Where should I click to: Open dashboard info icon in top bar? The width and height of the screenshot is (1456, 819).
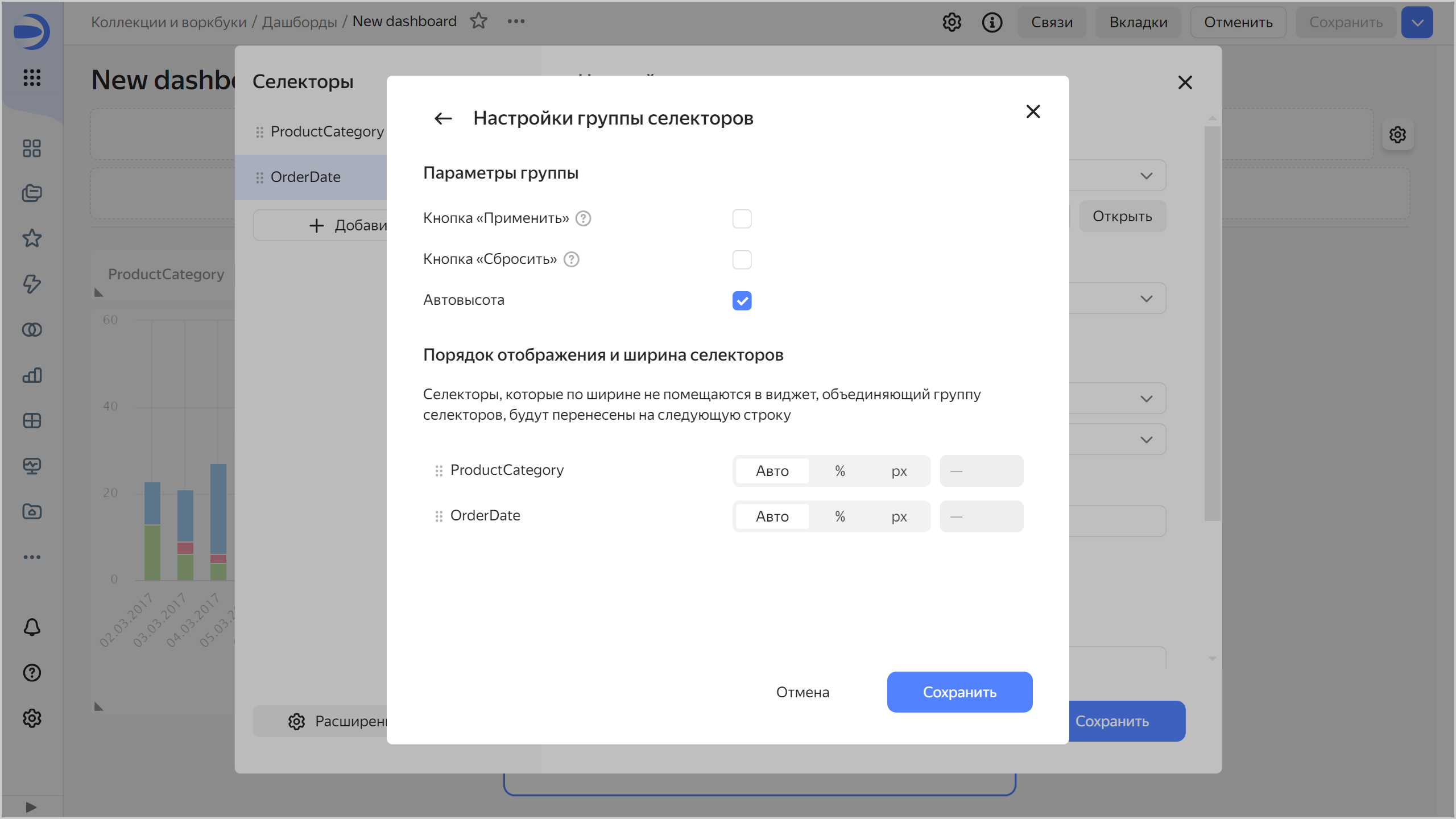click(992, 22)
